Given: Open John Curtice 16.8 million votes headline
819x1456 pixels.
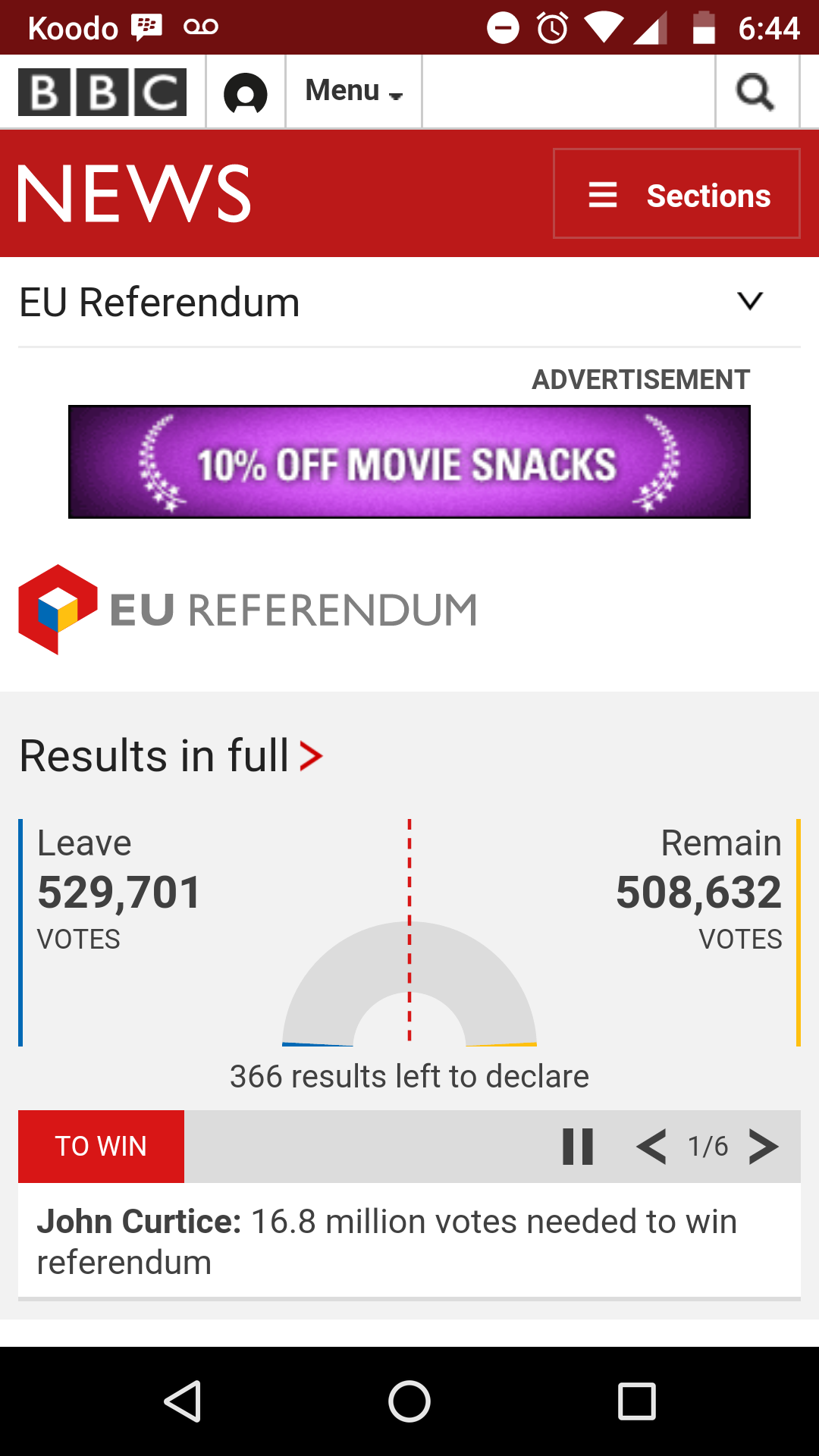Looking at the screenshot, I should coord(387,1241).
